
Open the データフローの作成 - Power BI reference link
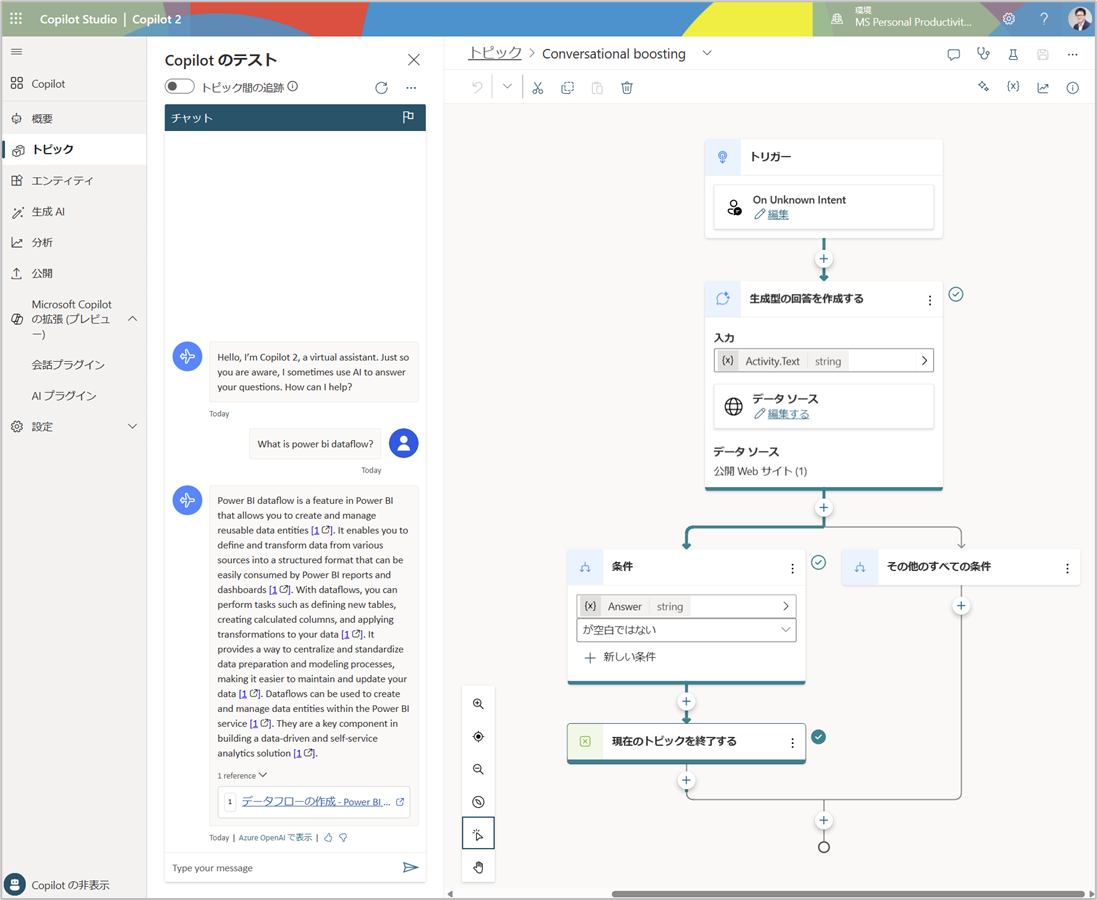point(316,801)
